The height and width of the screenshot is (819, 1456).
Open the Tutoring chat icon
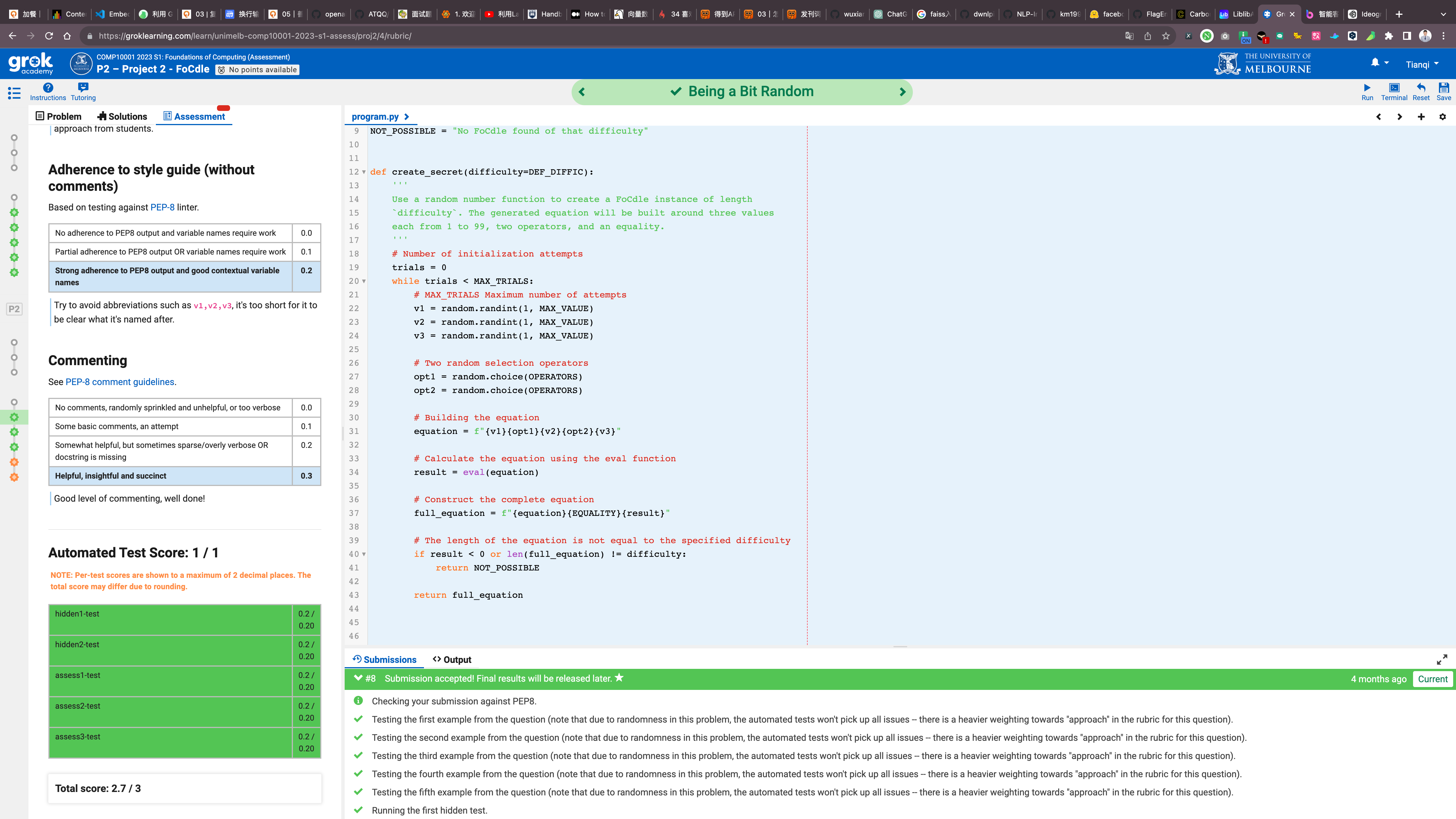point(83,92)
